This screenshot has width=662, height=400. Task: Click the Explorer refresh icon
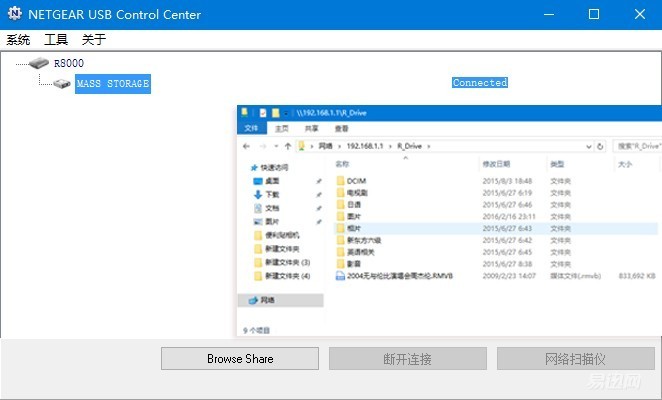(x=600, y=147)
